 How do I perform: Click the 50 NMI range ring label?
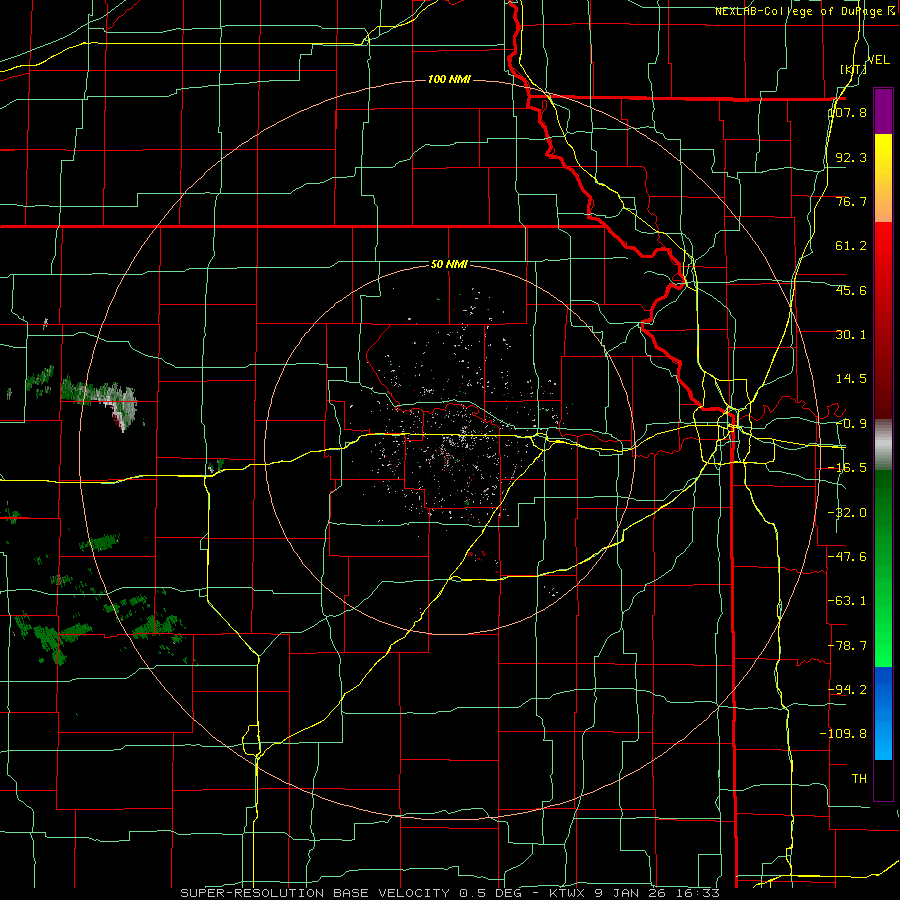449,264
